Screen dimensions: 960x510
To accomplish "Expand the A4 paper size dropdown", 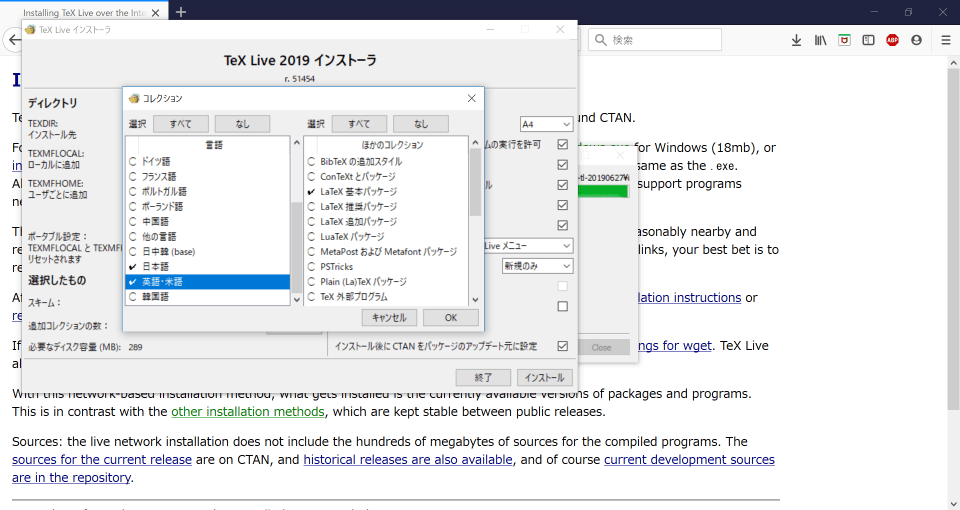I will 546,124.
